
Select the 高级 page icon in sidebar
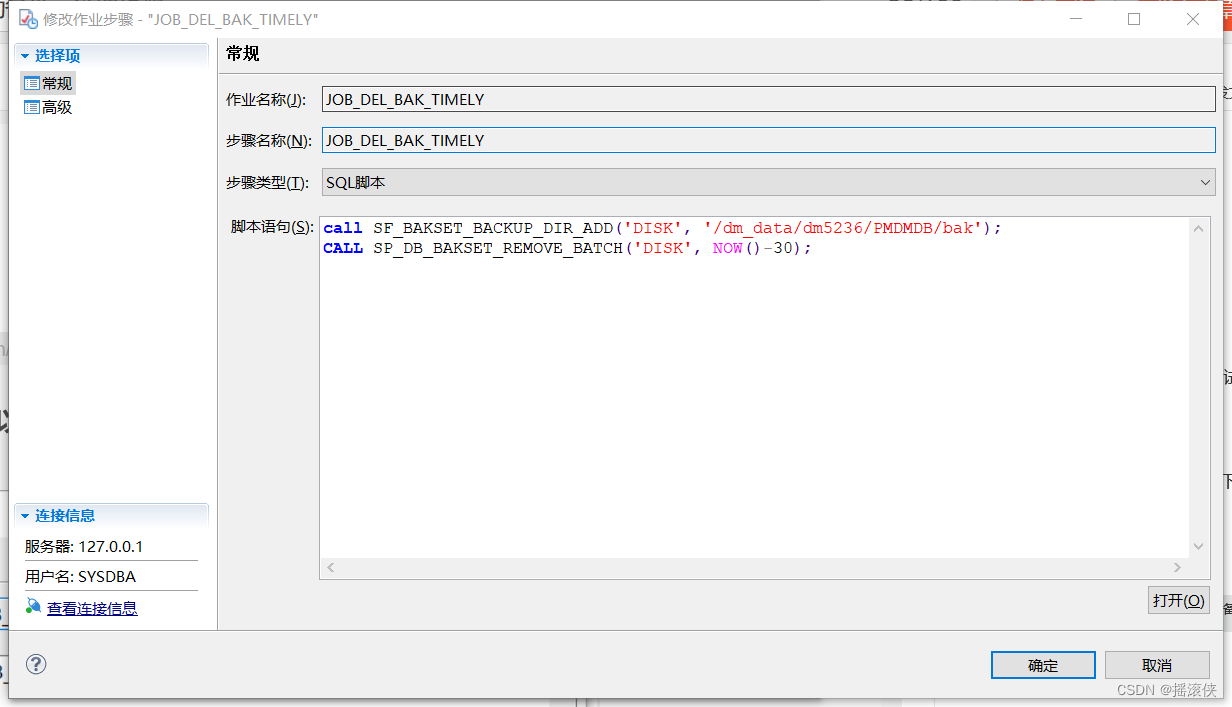(32, 107)
